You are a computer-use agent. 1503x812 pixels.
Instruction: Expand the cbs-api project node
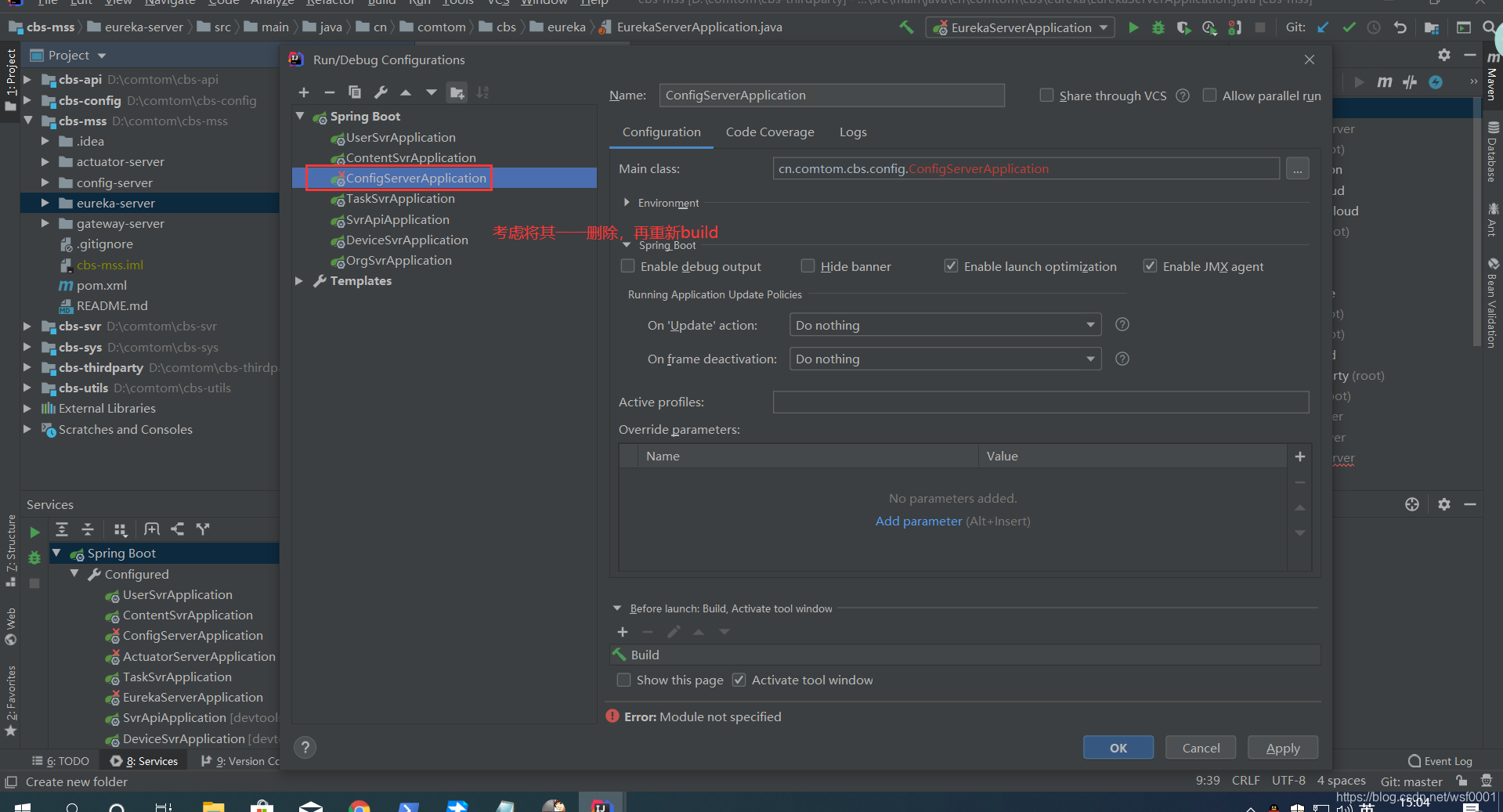point(27,79)
